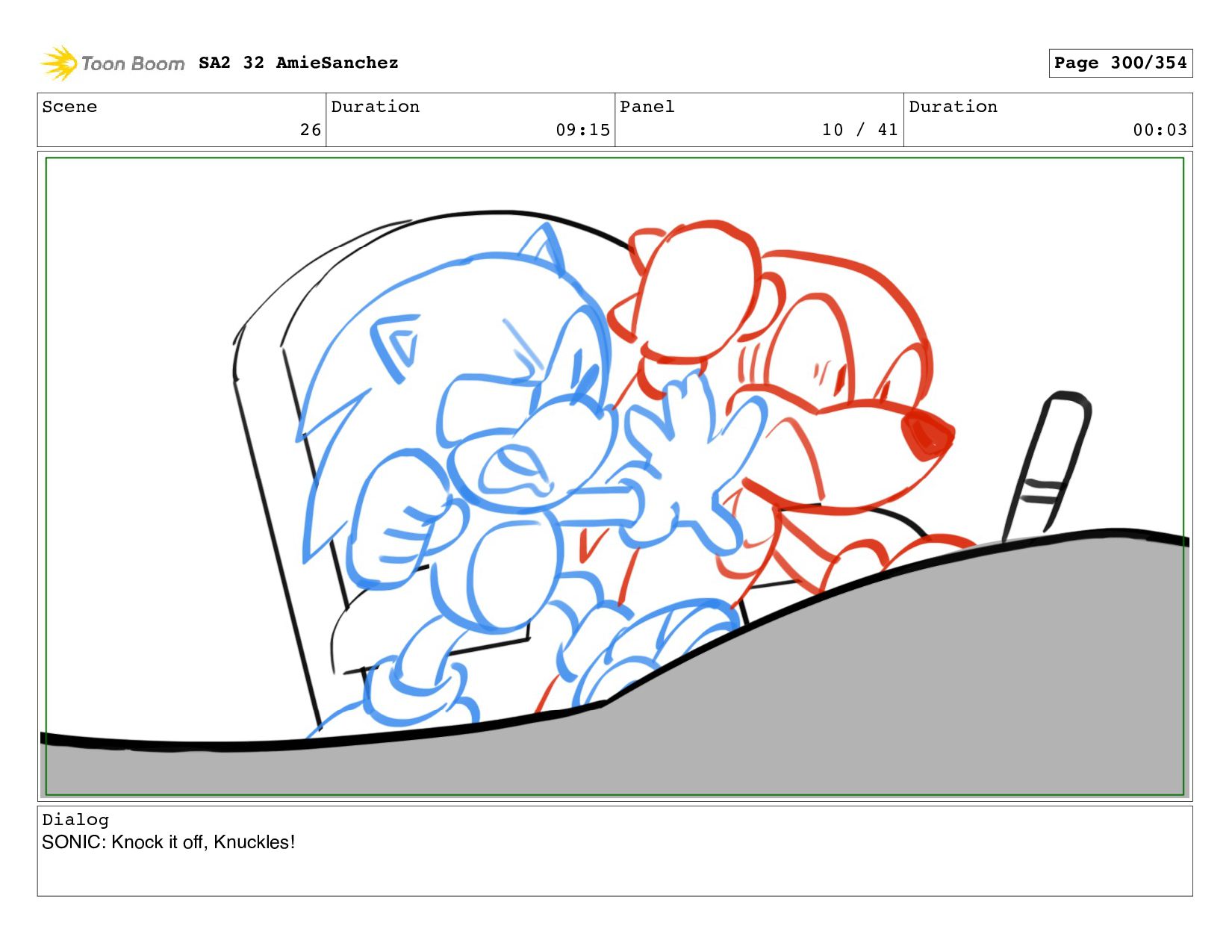Click the 'SA2 32 AmieSanchez' project title
The width and height of the screenshot is (1232, 952).
pyautogui.click(x=298, y=63)
